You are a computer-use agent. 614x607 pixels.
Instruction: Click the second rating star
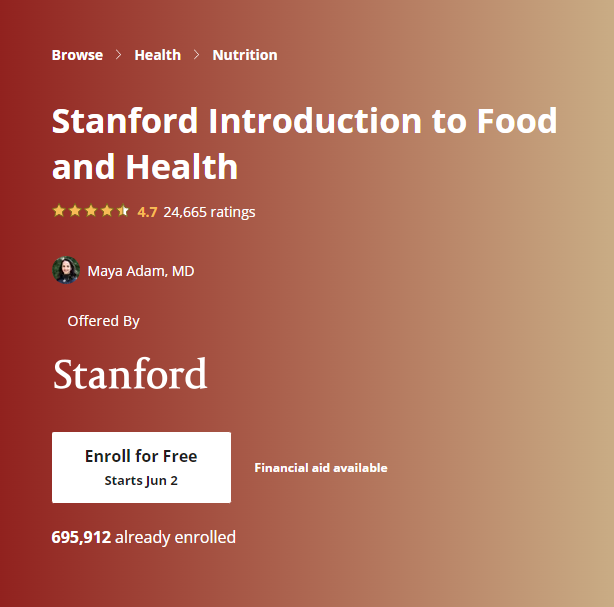coord(75,211)
